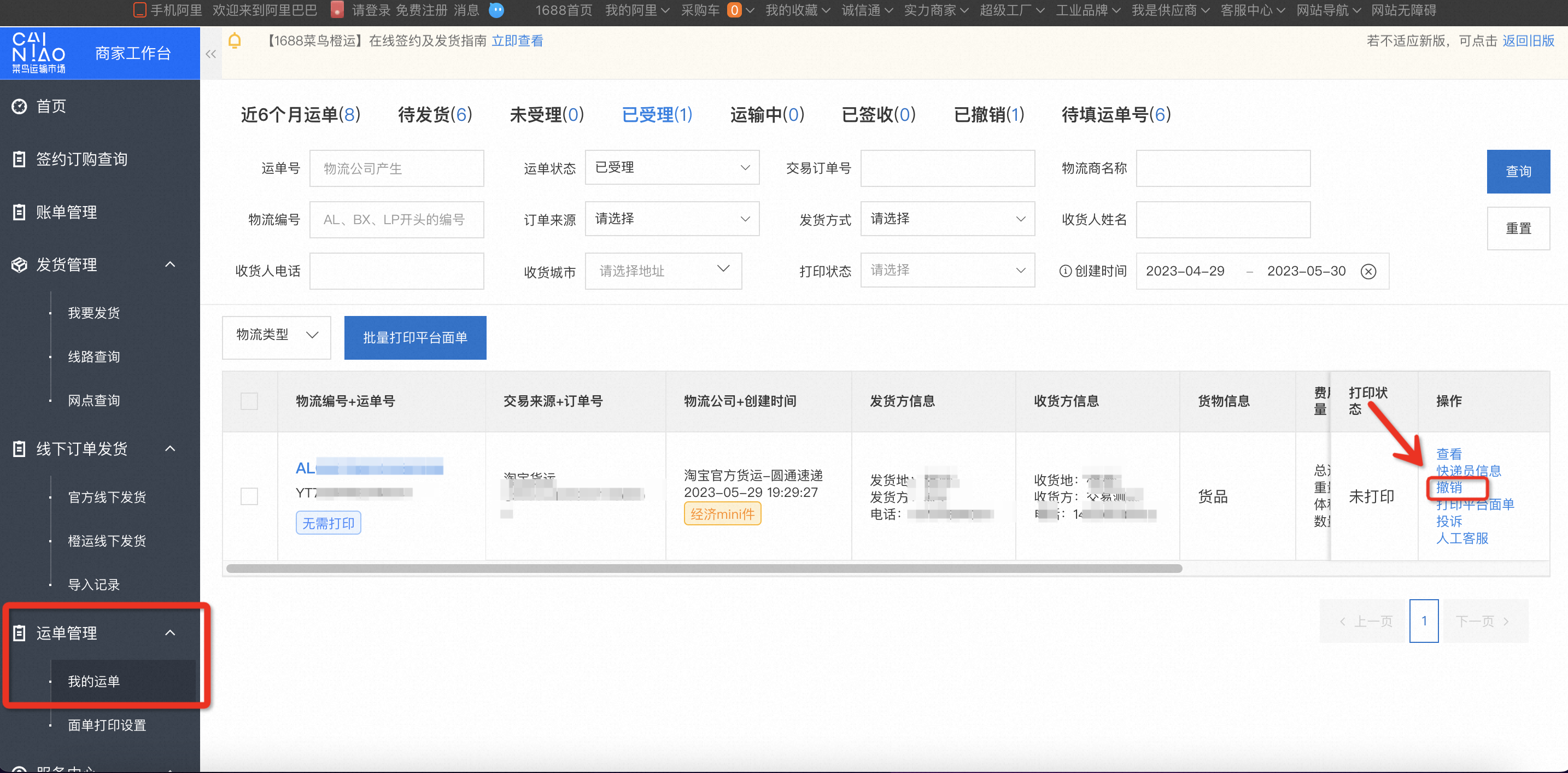Click the table horizontal scrollbar

[x=704, y=569]
